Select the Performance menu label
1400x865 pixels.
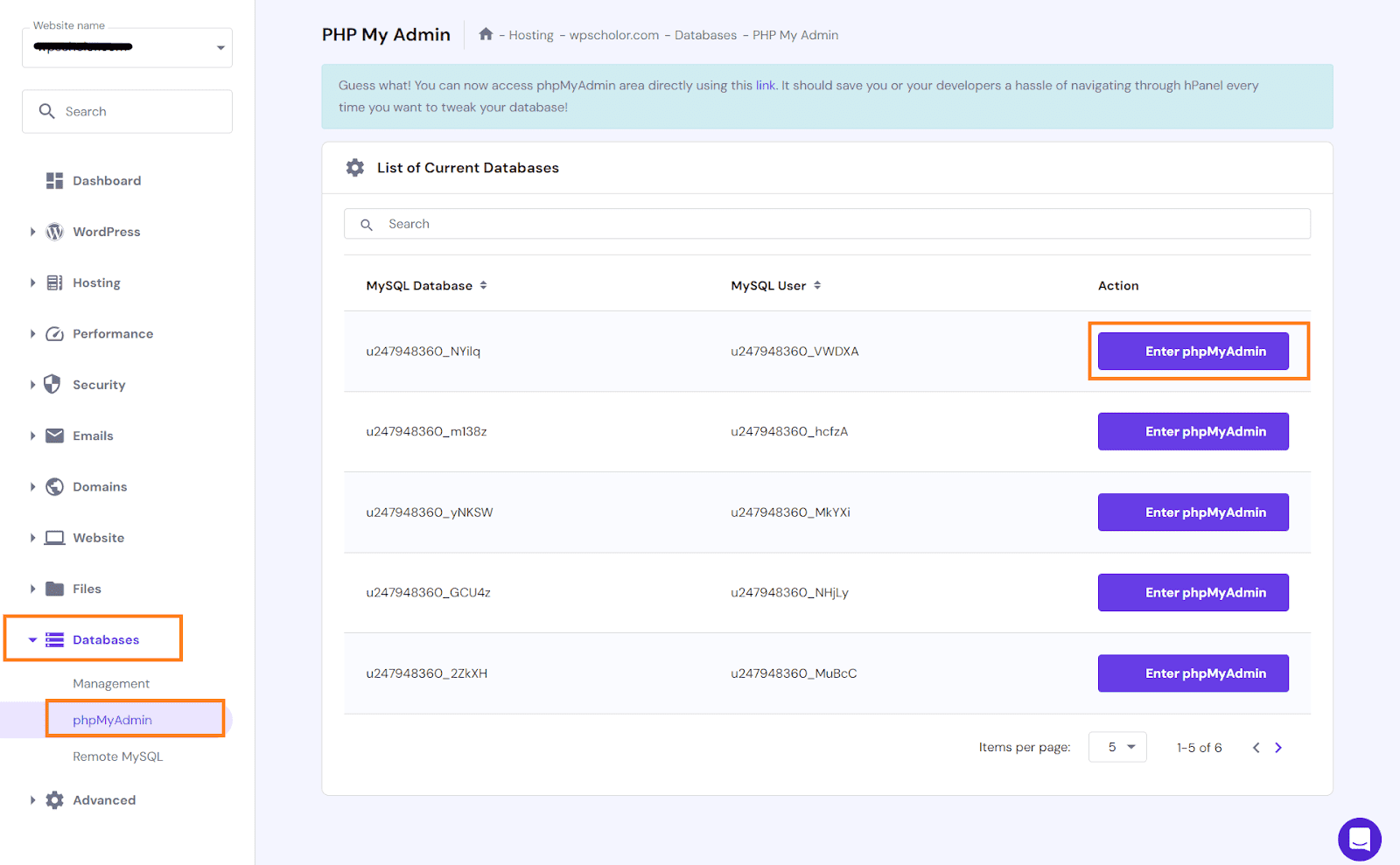[113, 334]
